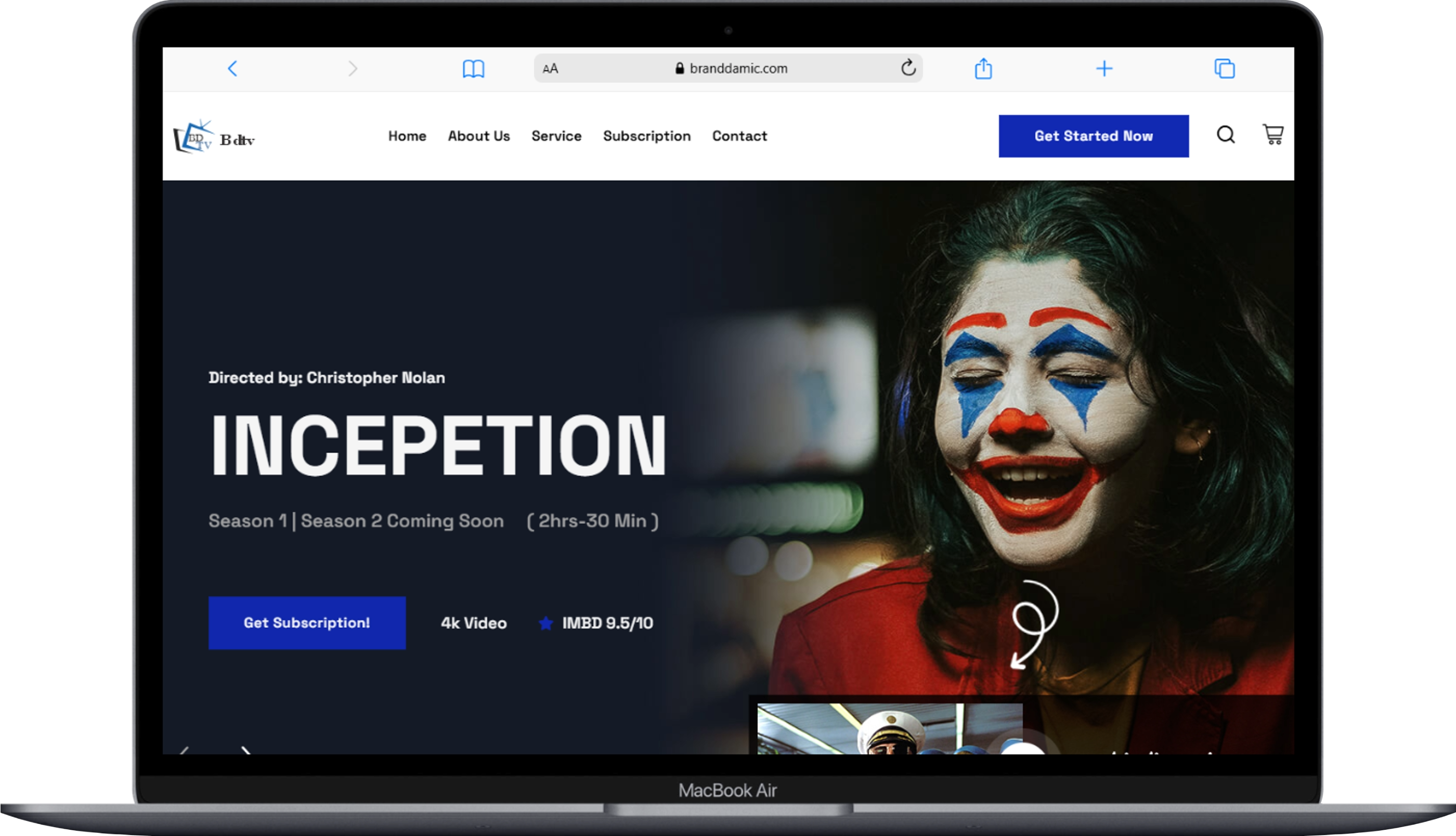Open the captain thumbnail preview

pos(890,728)
